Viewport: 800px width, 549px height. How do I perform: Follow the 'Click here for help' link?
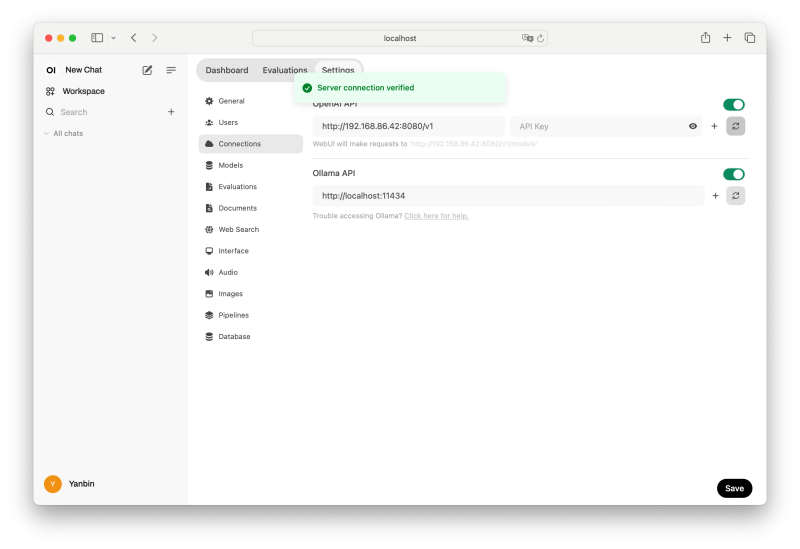click(x=436, y=216)
